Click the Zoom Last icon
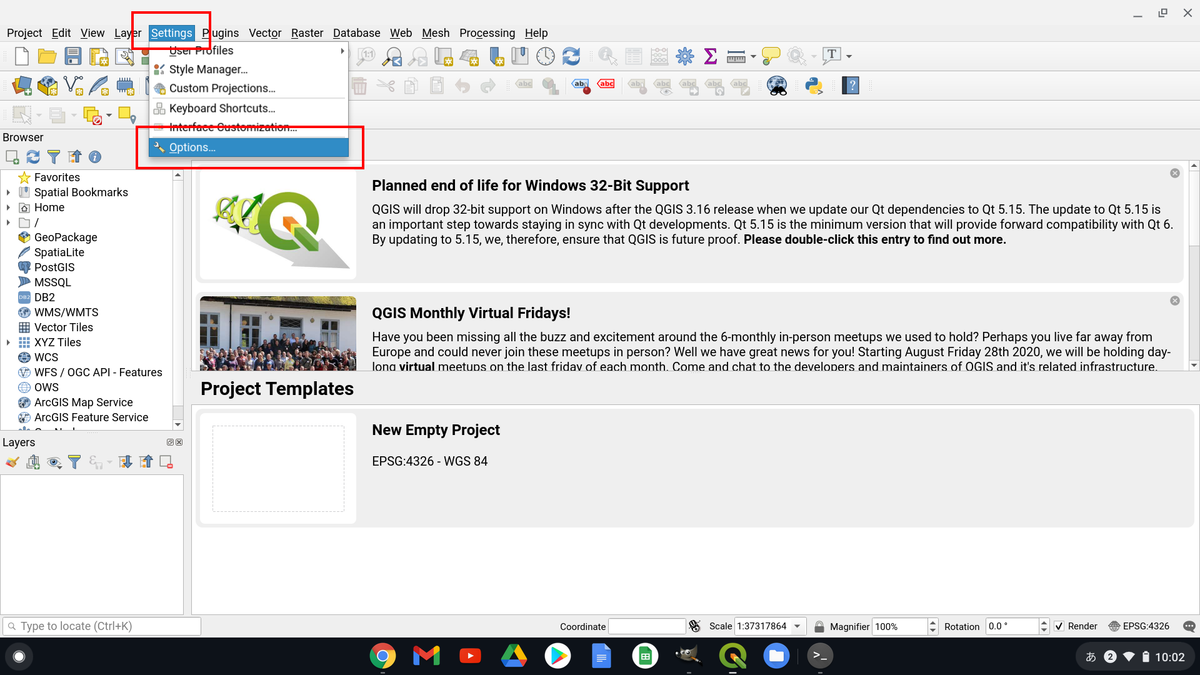This screenshot has height=675, width=1200. [392, 57]
